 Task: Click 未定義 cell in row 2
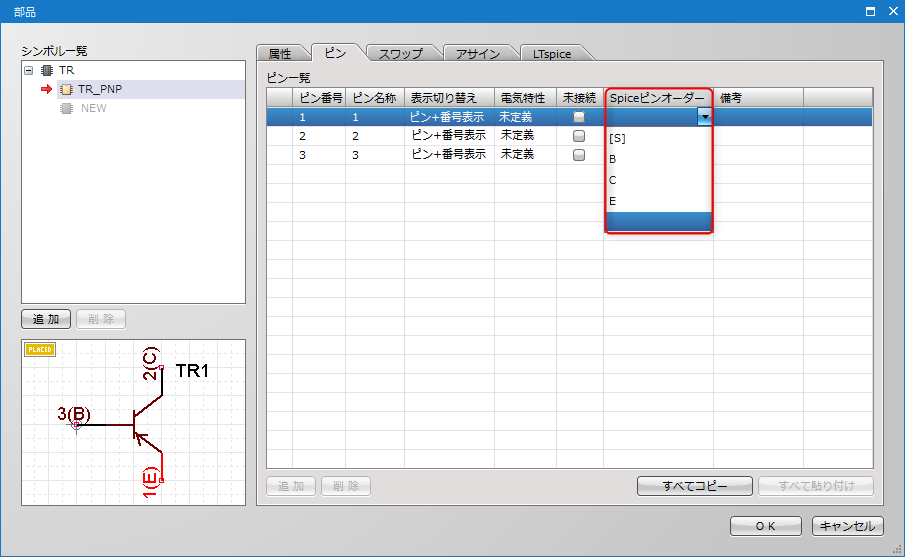point(525,136)
